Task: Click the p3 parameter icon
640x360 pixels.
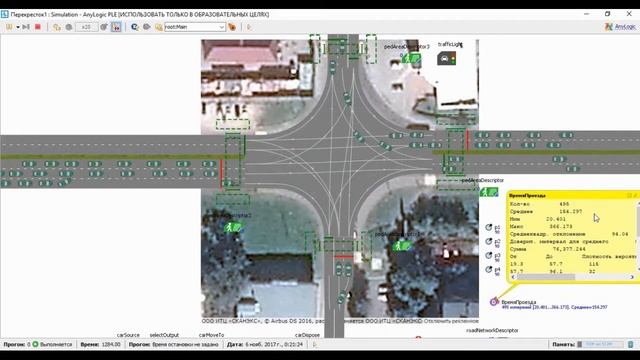Action: tap(489, 256)
